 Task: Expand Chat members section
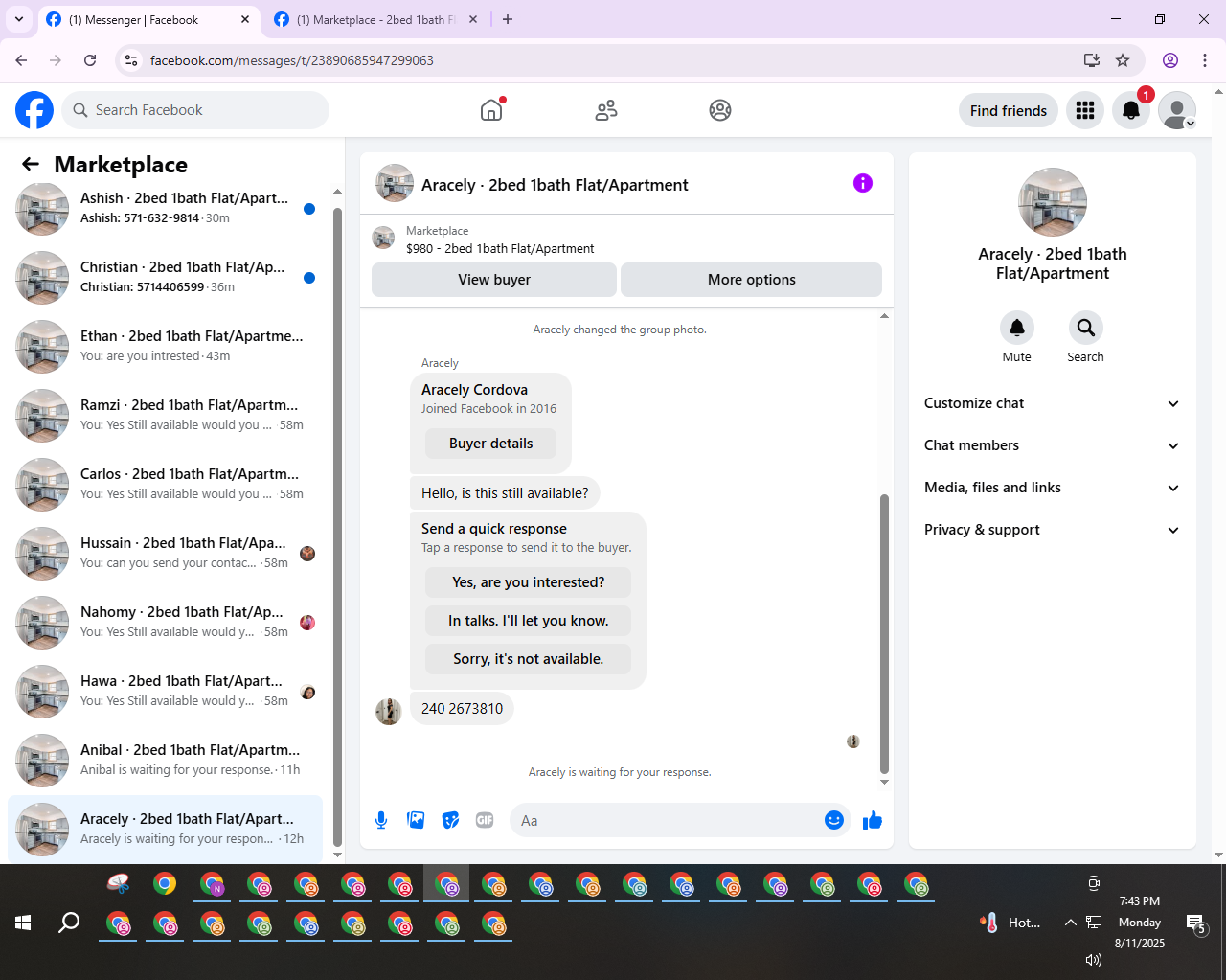1052,445
